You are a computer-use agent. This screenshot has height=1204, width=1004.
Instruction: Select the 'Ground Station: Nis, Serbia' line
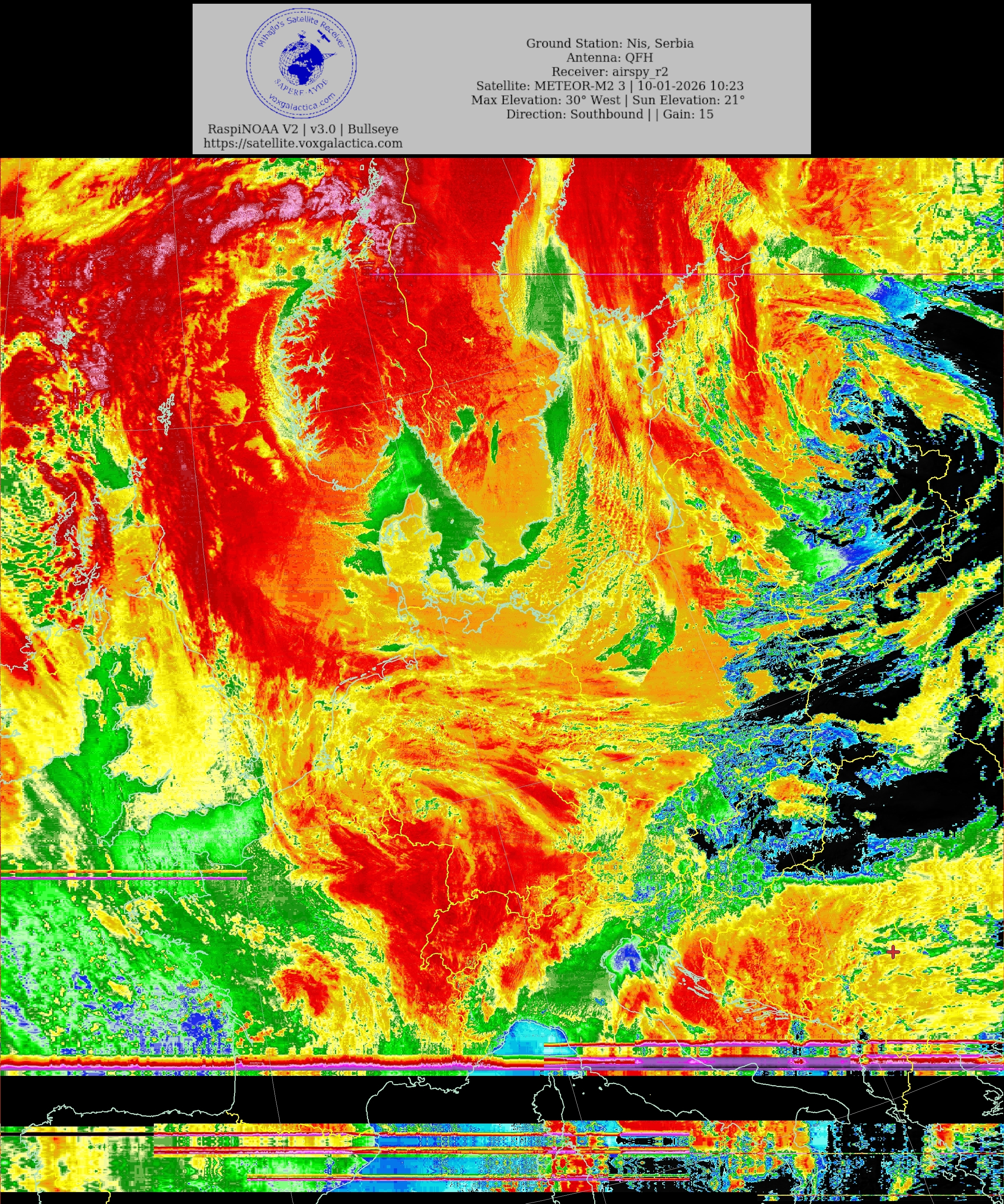[x=609, y=44]
